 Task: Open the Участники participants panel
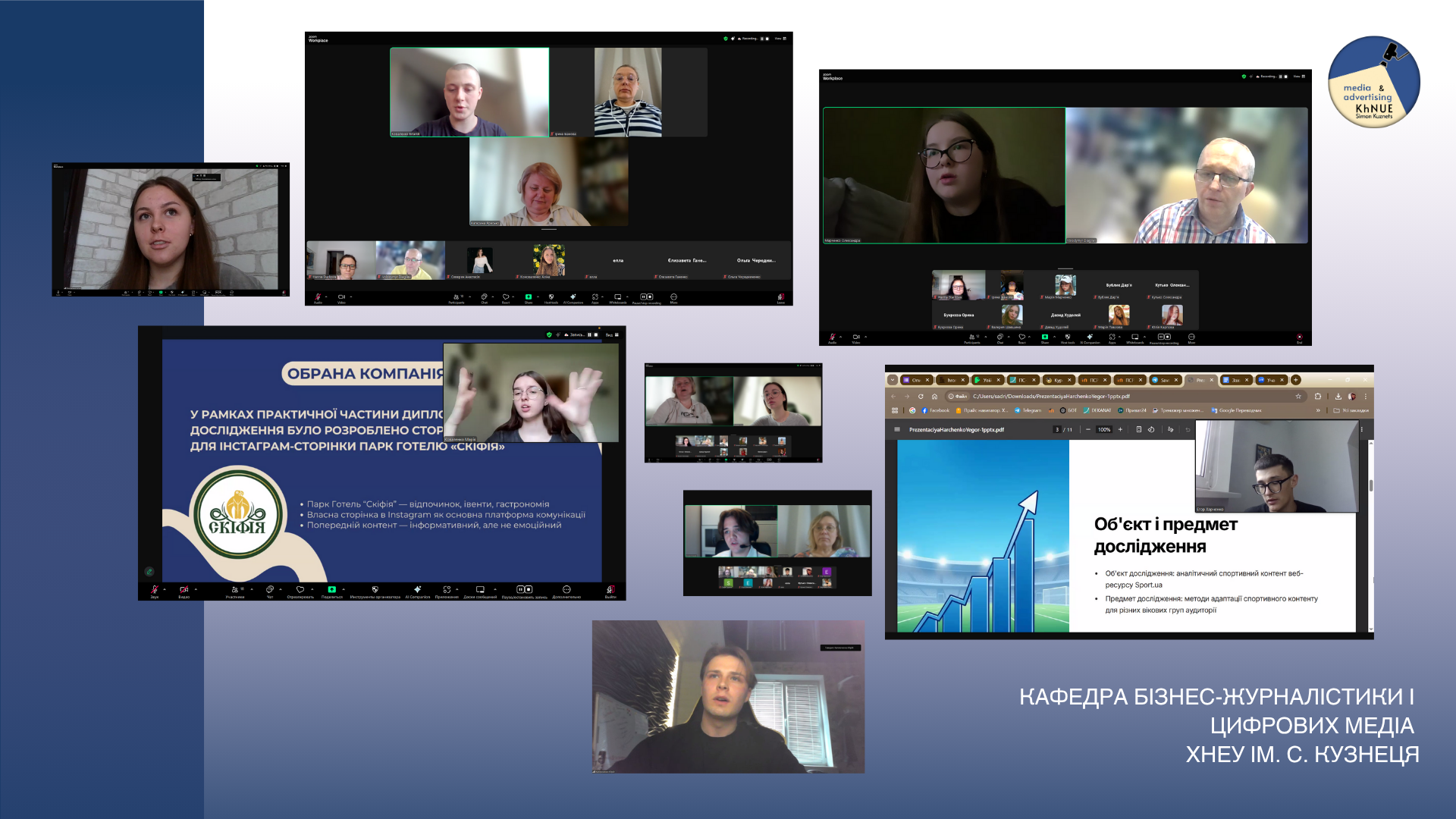235,589
